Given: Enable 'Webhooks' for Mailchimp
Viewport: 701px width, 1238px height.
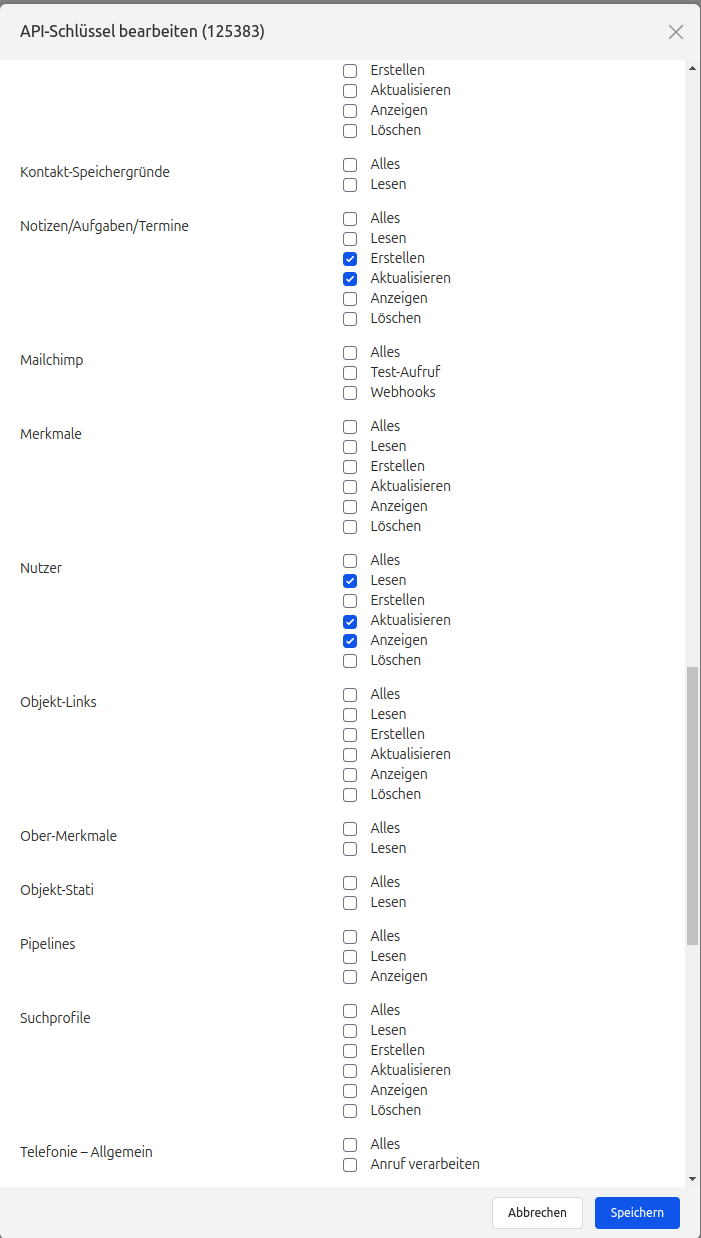Looking at the screenshot, I should 349,392.
